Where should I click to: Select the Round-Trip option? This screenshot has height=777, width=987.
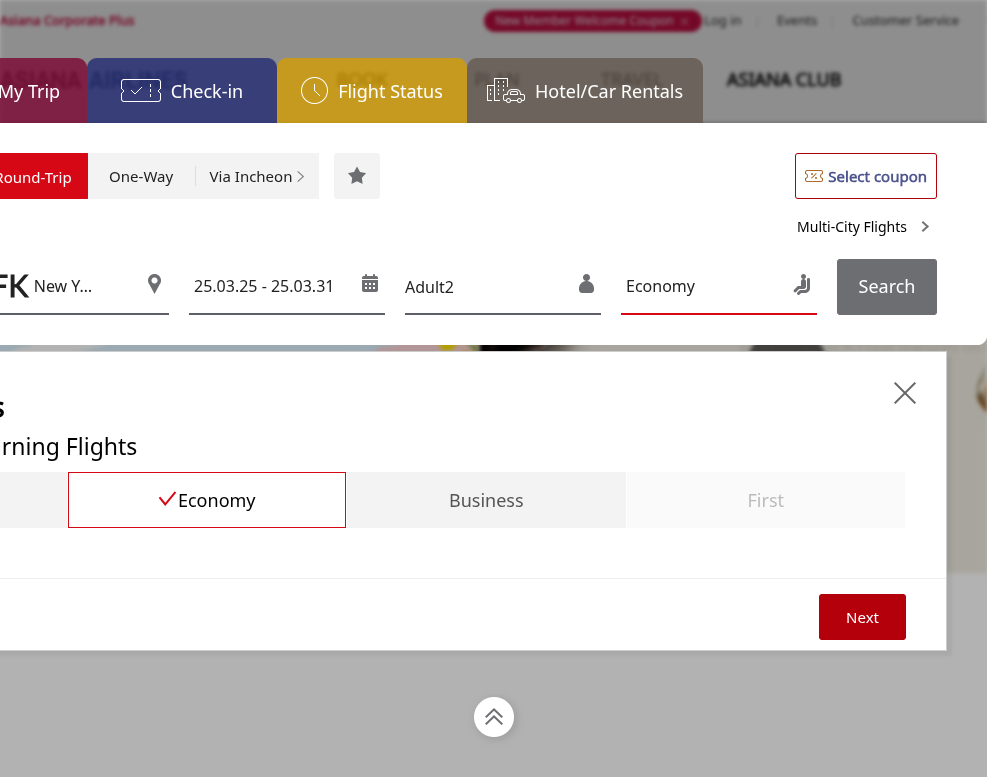tap(43, 176)
